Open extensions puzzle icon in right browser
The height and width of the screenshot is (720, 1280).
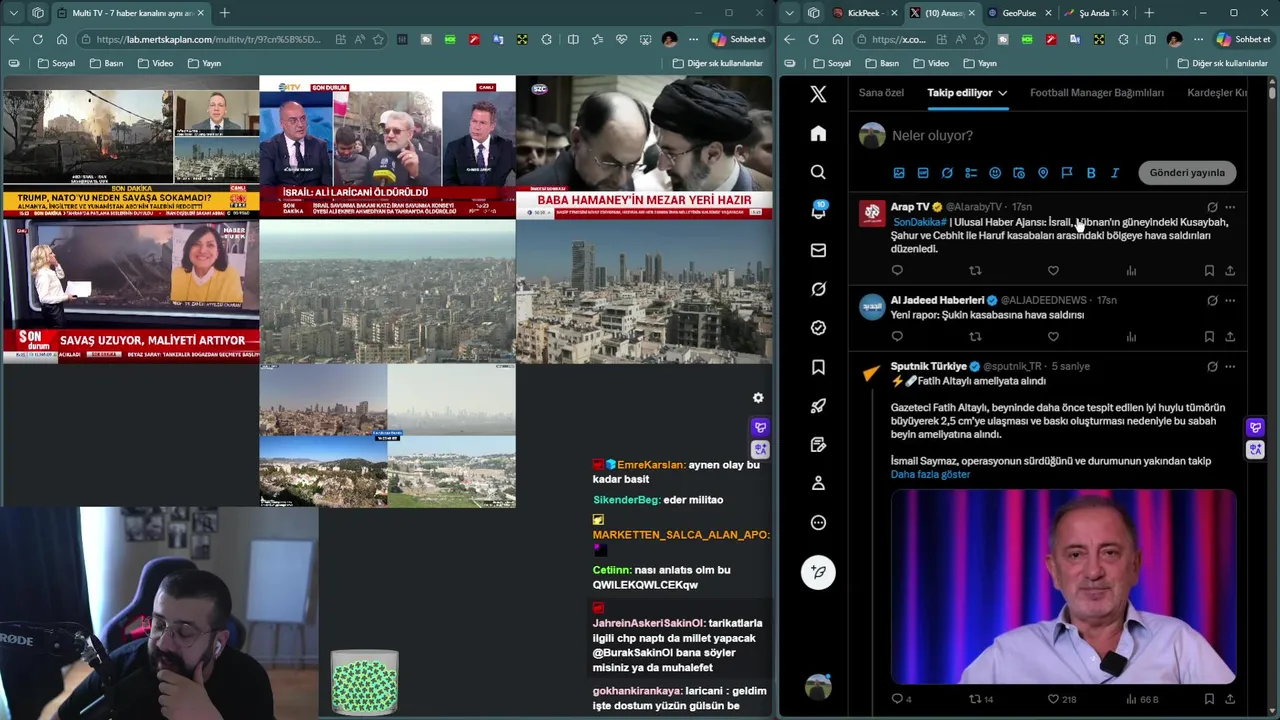pyautogui.click(x=1124, y=39)
